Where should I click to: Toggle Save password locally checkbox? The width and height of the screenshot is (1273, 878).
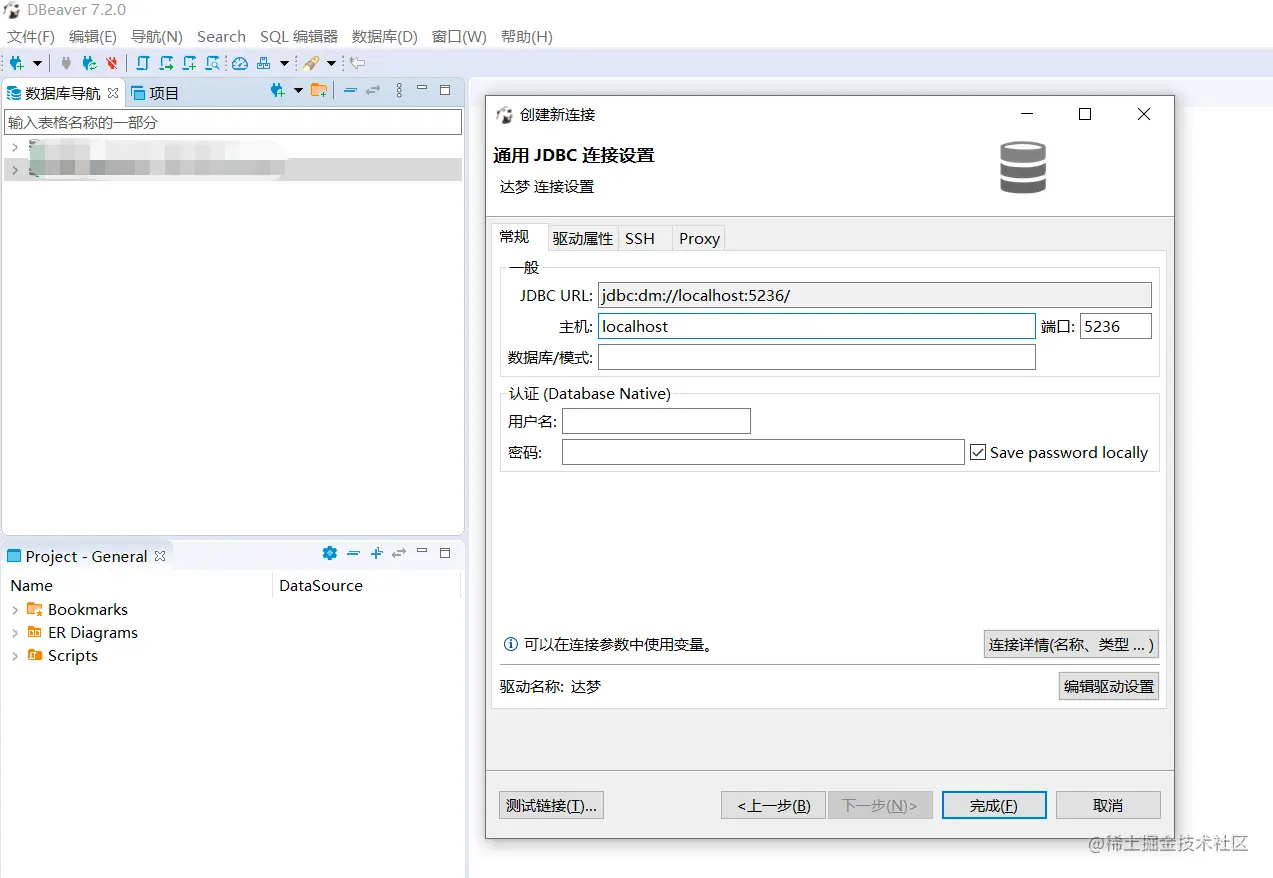click(978, 452)
